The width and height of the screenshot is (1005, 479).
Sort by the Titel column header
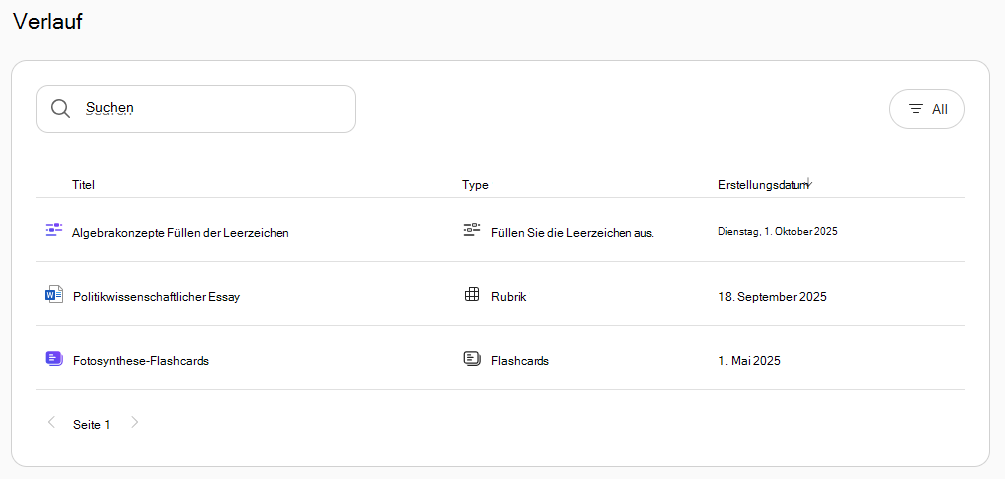point(83,185)
